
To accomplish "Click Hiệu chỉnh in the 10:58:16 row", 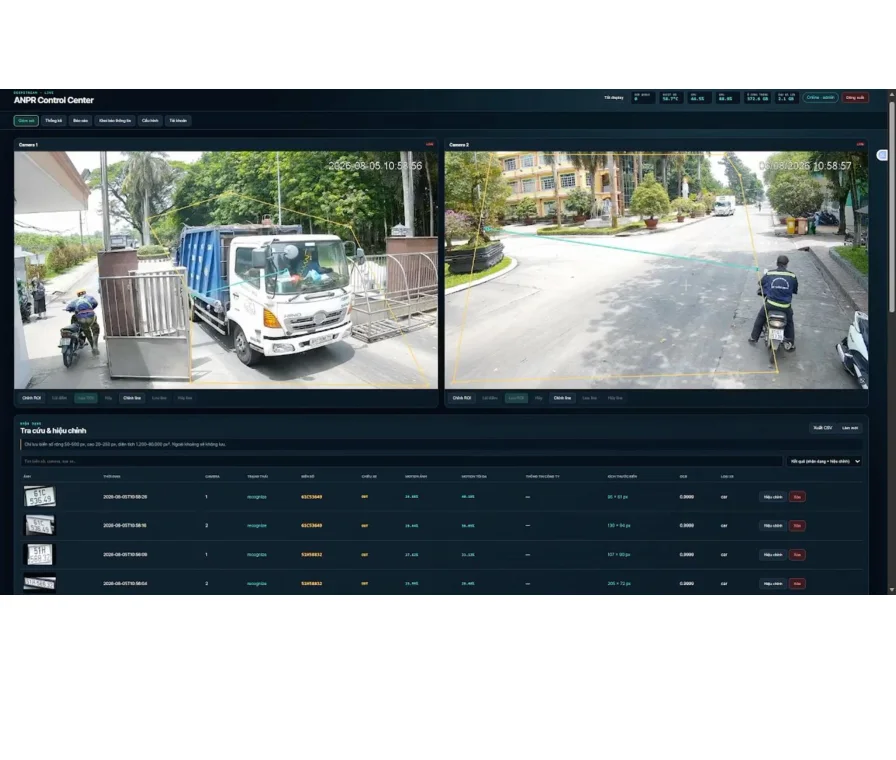I will (773, 525).
